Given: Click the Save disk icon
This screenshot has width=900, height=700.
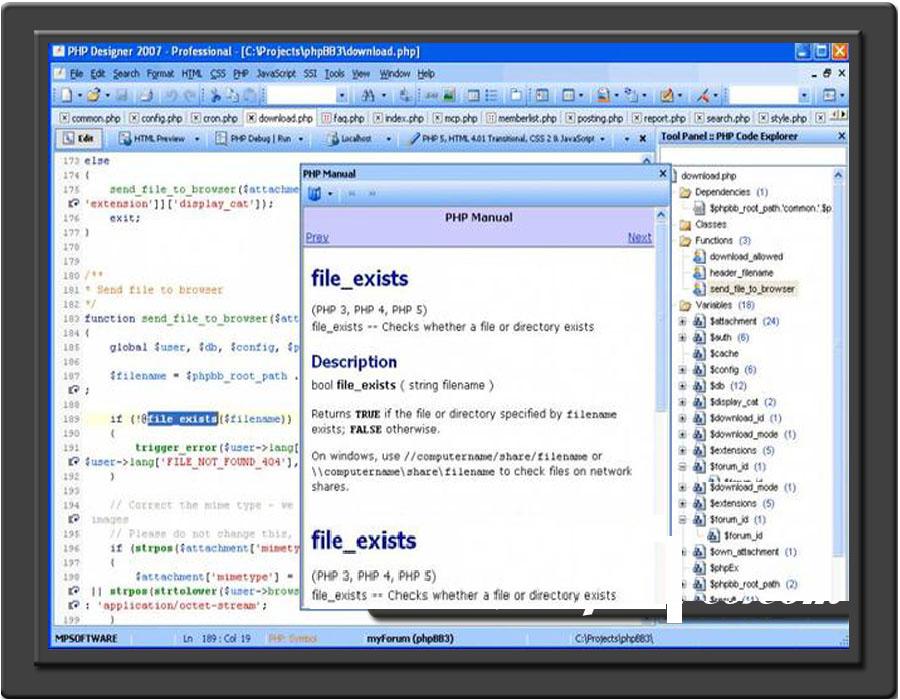Looking at the screenshot, I should [122, 95].
